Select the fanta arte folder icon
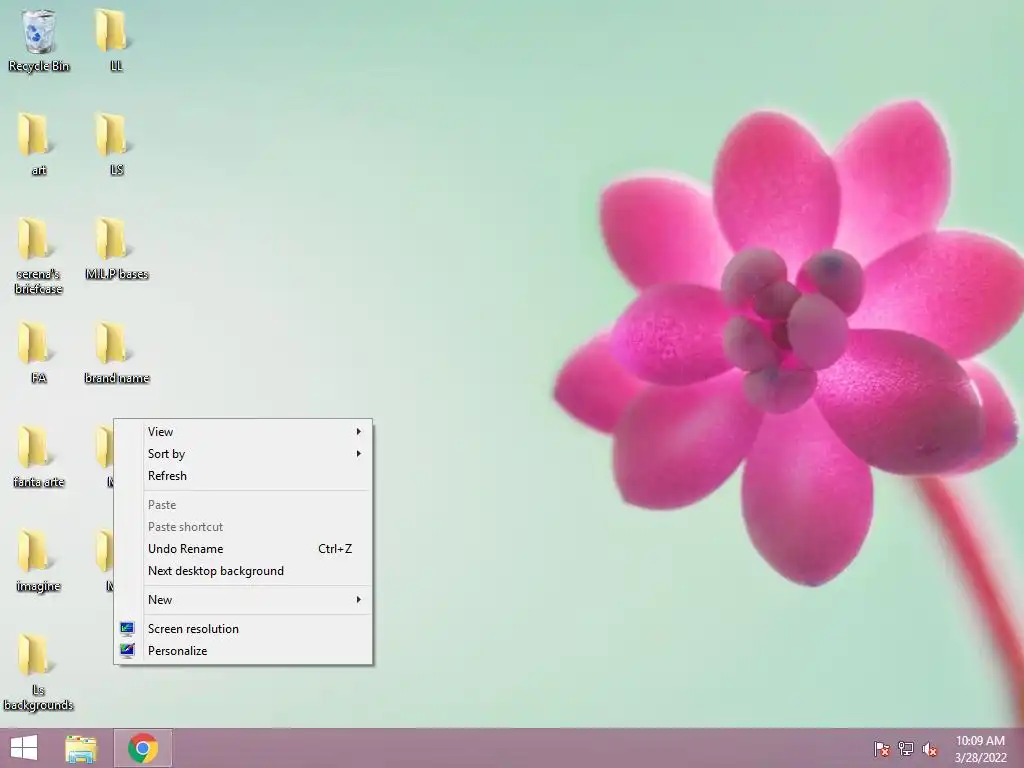Image resolution: width=1024 pixels, height=768 pixels. click(39, 456)
